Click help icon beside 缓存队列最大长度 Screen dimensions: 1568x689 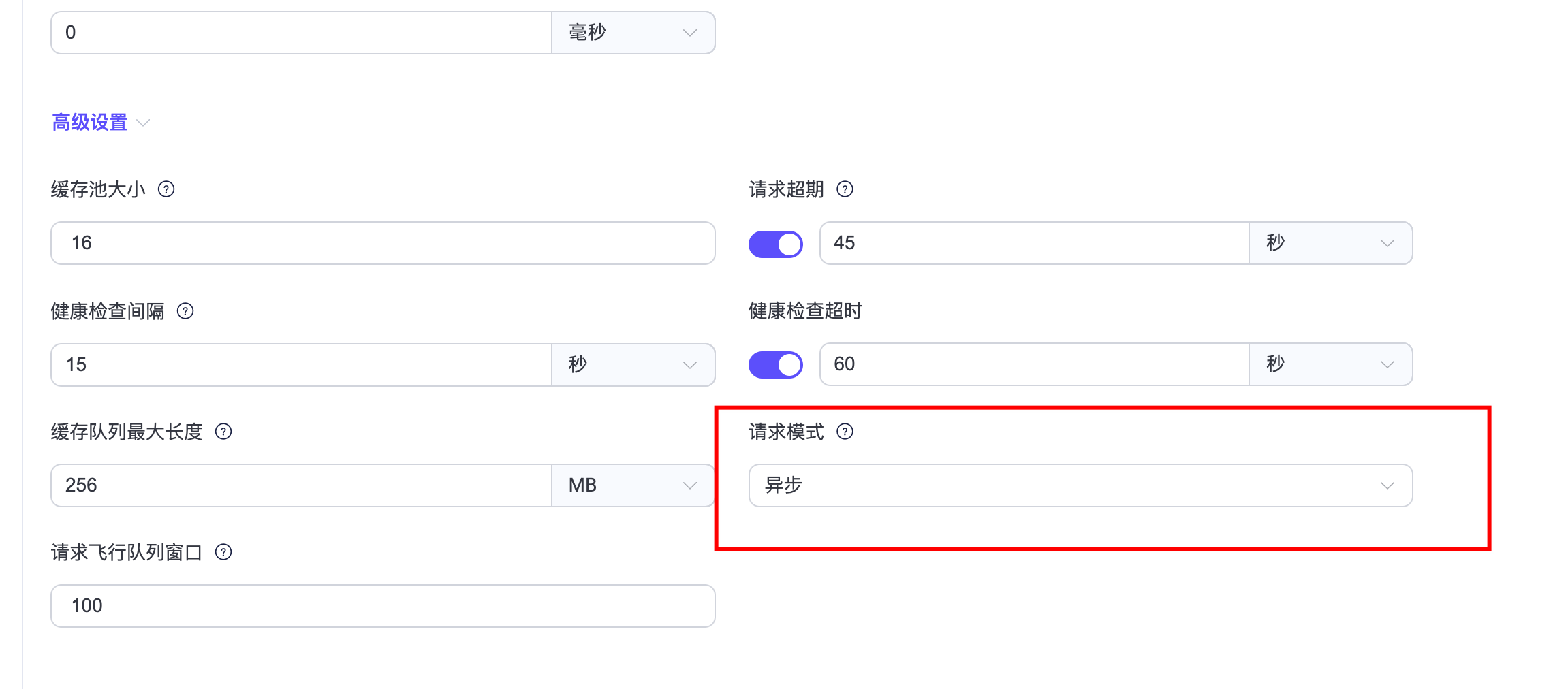[223, 432]
